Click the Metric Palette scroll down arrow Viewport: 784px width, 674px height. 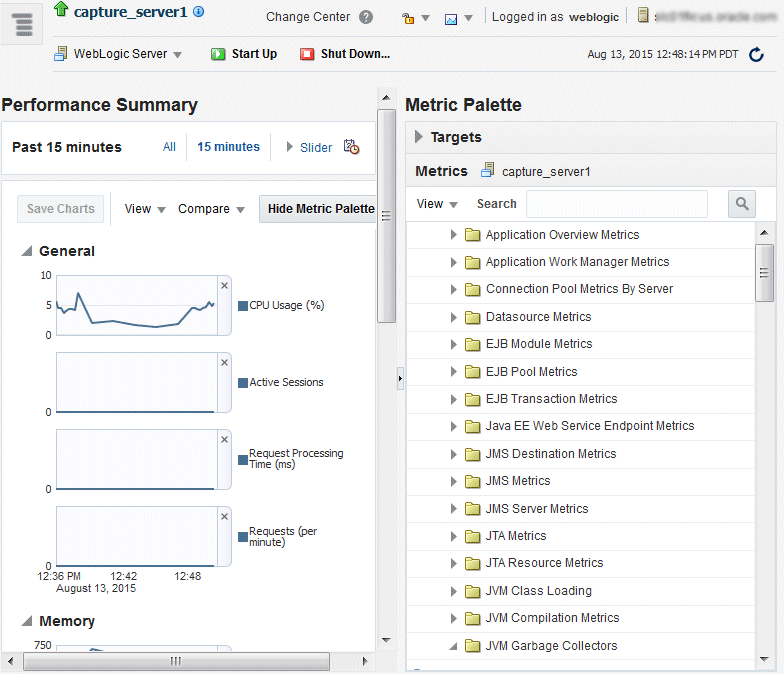click(764, 659)
